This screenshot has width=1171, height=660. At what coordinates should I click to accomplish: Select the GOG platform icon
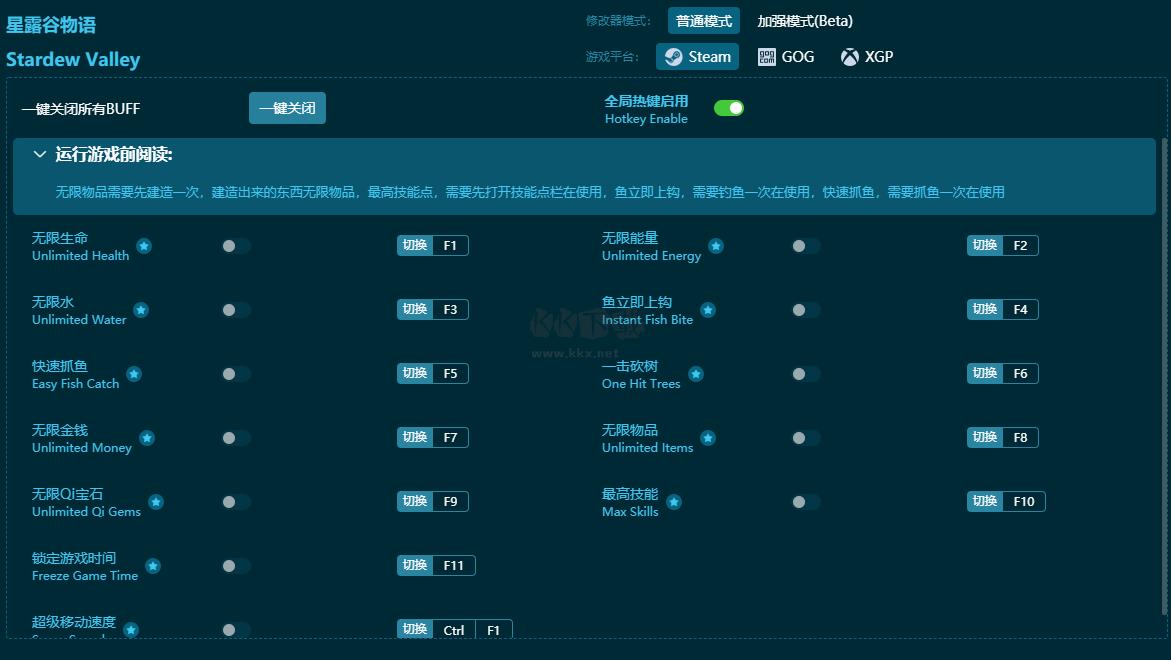pos(767,57)
